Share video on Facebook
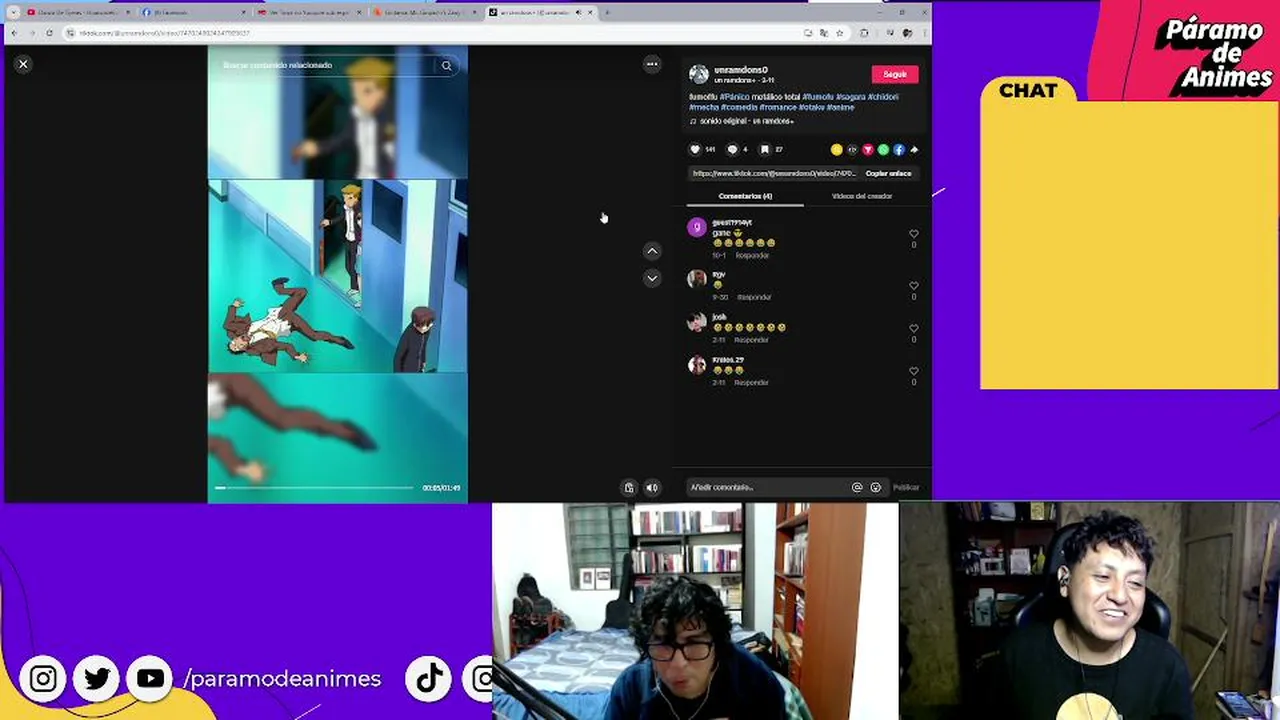This screenshot has height=720, width=1280. [898, 149]
